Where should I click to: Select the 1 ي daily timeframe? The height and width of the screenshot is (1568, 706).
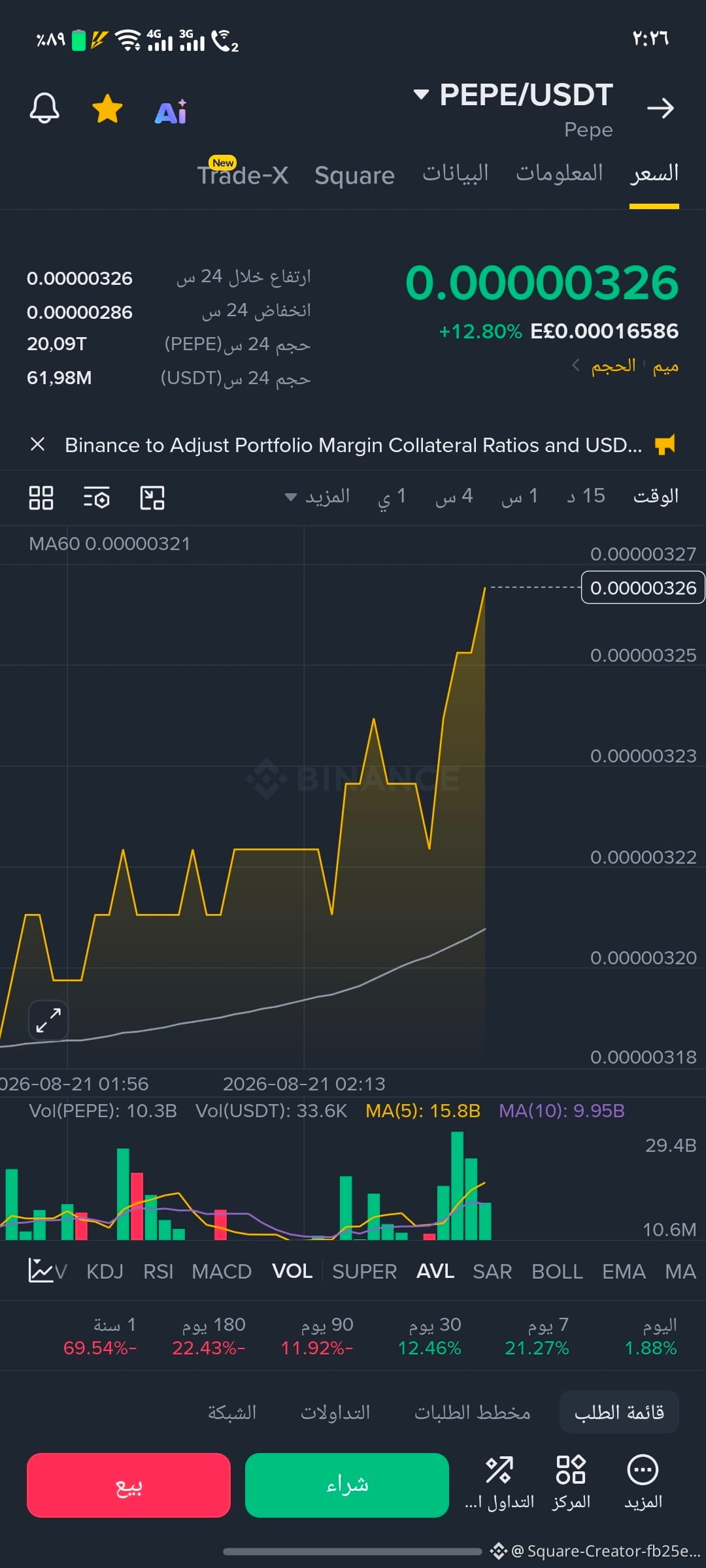coord(392,497)
